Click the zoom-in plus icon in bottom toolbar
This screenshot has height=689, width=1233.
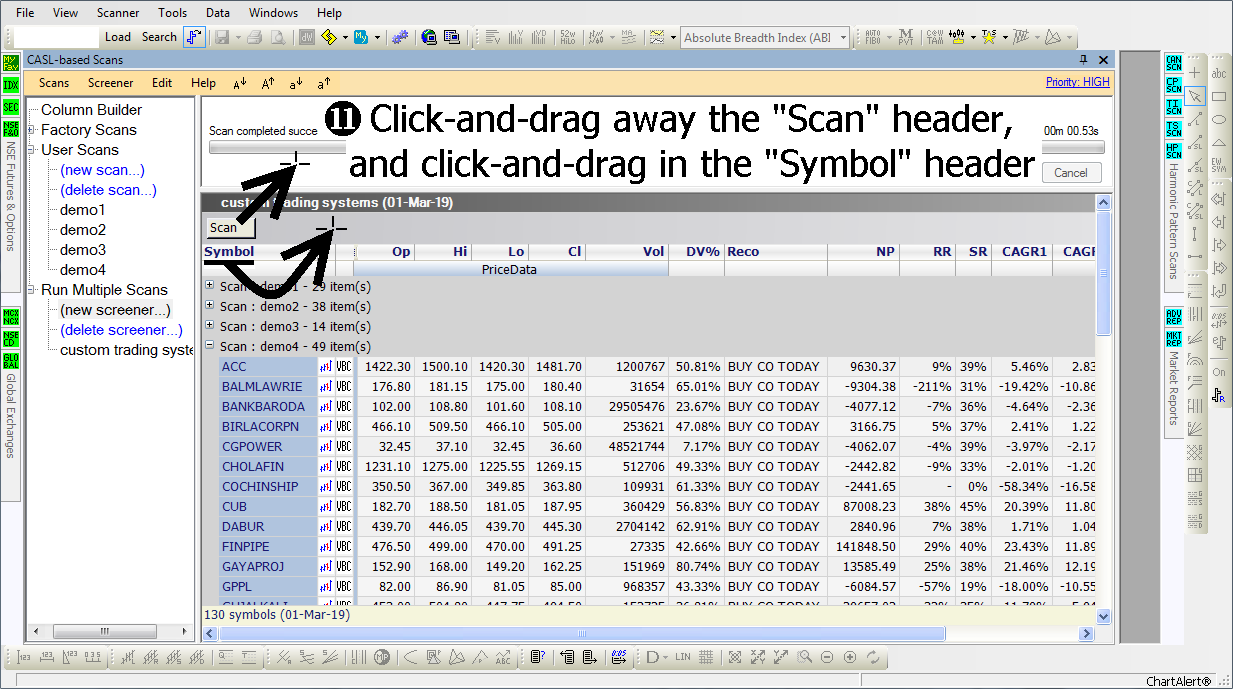(x=850, y=657)
